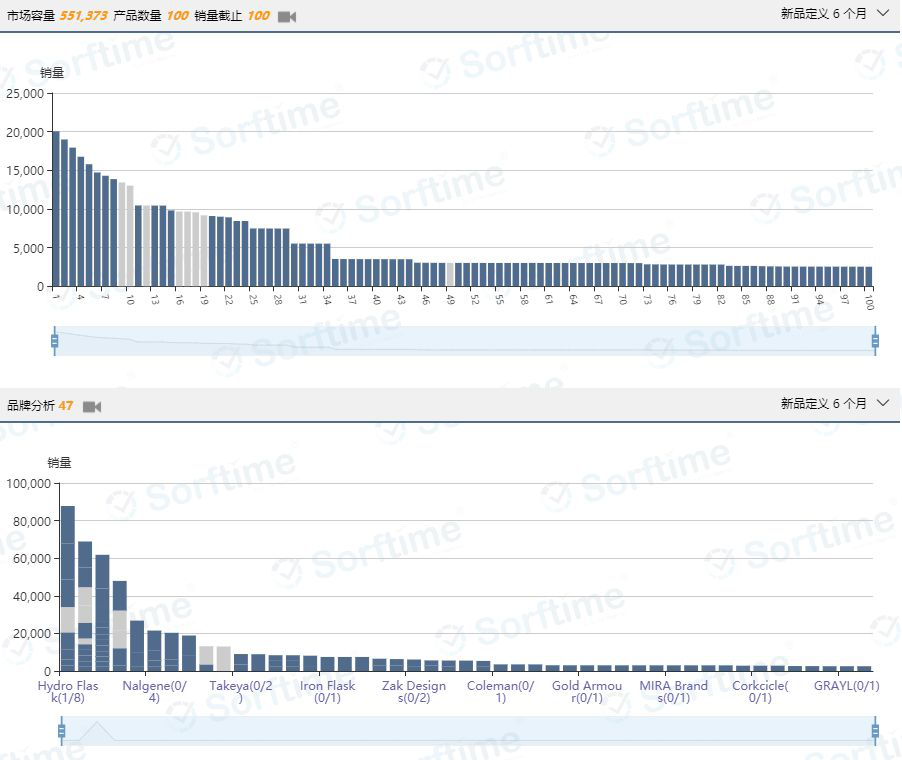Image resolution: width=902 pixels, height=760 pixels.
Task: Click the orange brand count 47
Action: 66,406
